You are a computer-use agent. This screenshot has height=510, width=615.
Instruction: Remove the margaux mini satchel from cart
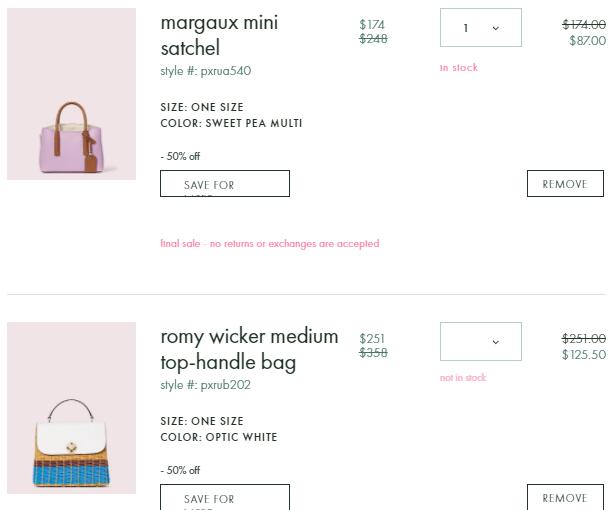[x=565, y=184]
